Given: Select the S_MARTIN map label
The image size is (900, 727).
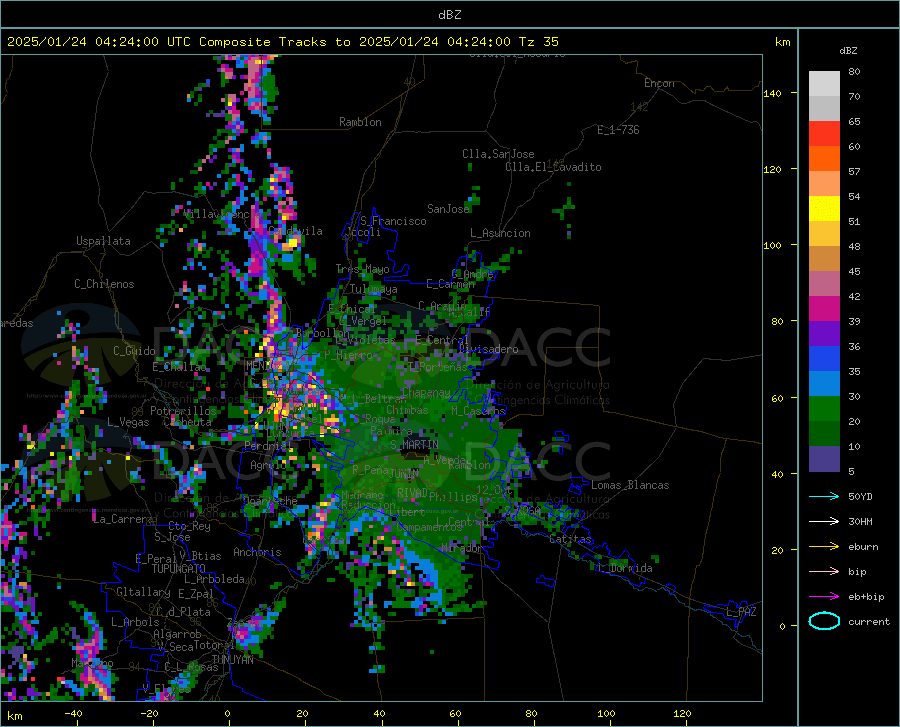Looking at the screenshot, I should (414, 445).
